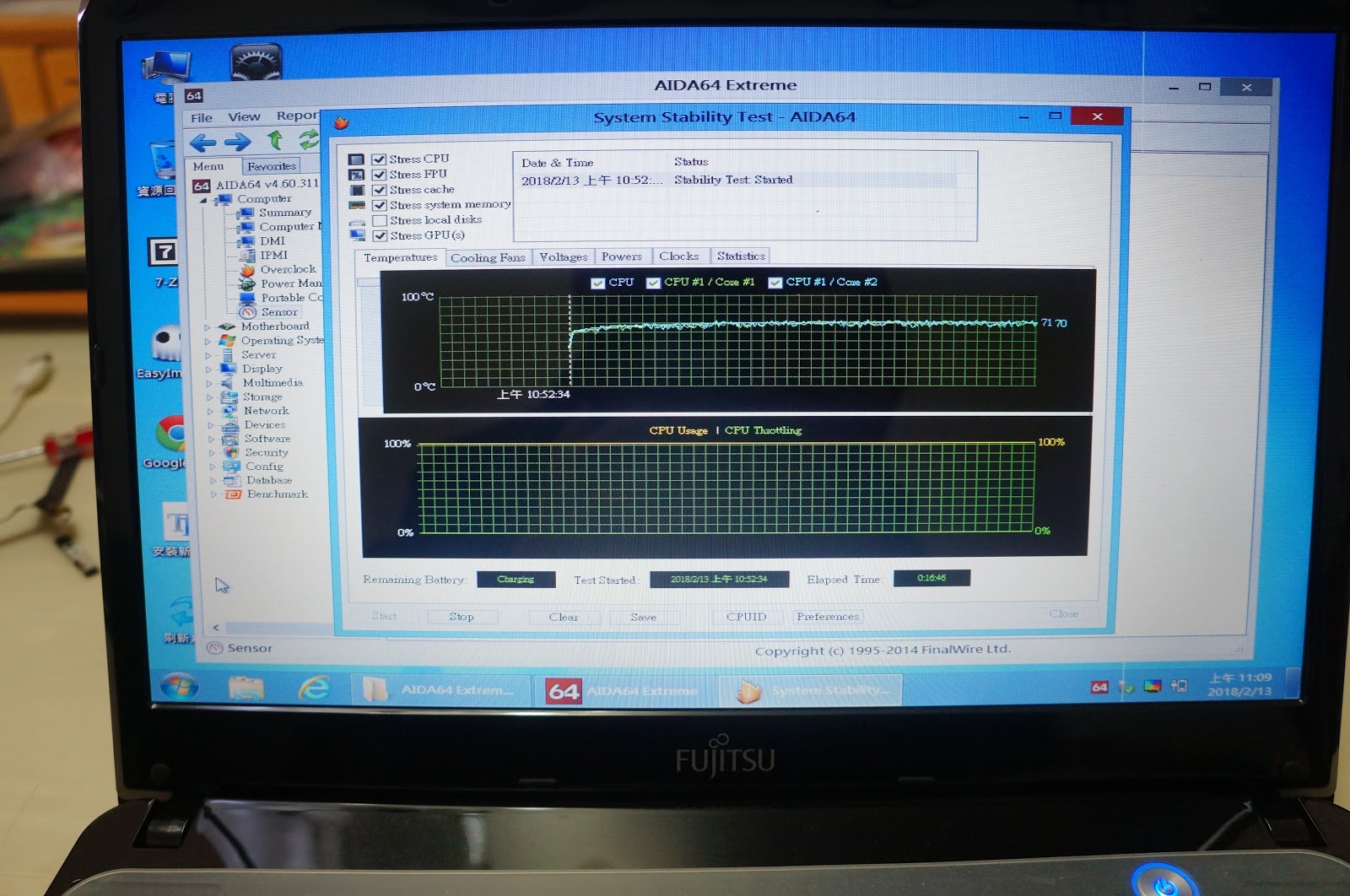Expand the Server tree node
1350x896 pixels.
pos(208,356)
